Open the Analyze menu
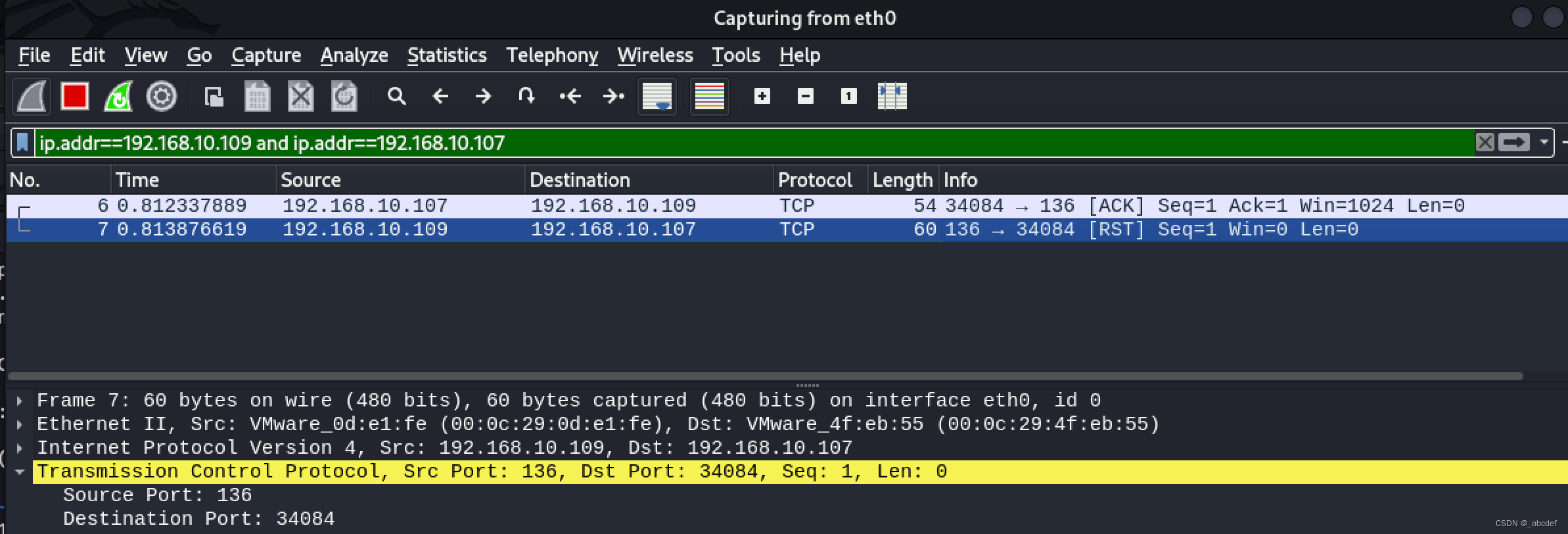Image resolution: width=1568 pixels, height=534 pixels. click(354, 55)
